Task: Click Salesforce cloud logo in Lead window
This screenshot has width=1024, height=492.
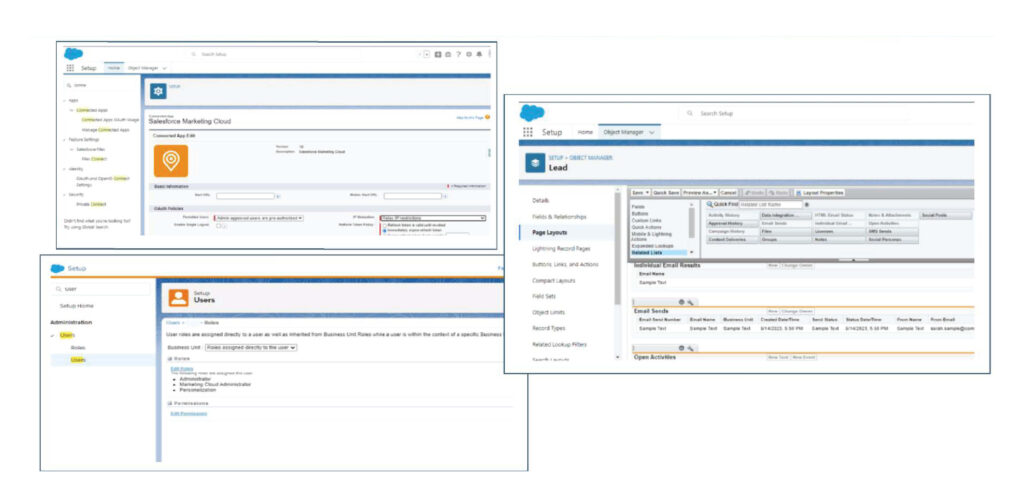Action: pyautogui.click(x=532, y=113)
